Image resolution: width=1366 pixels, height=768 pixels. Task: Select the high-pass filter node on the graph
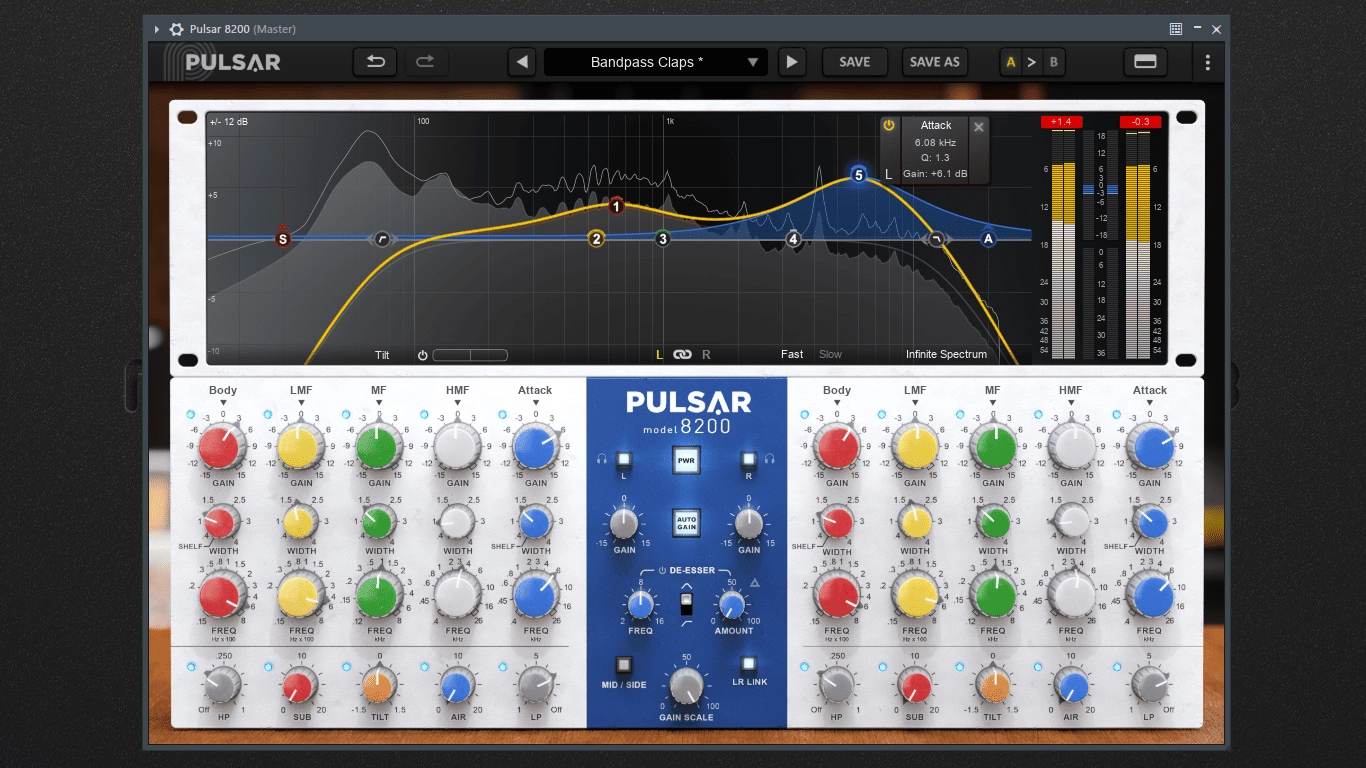(382, 239)
